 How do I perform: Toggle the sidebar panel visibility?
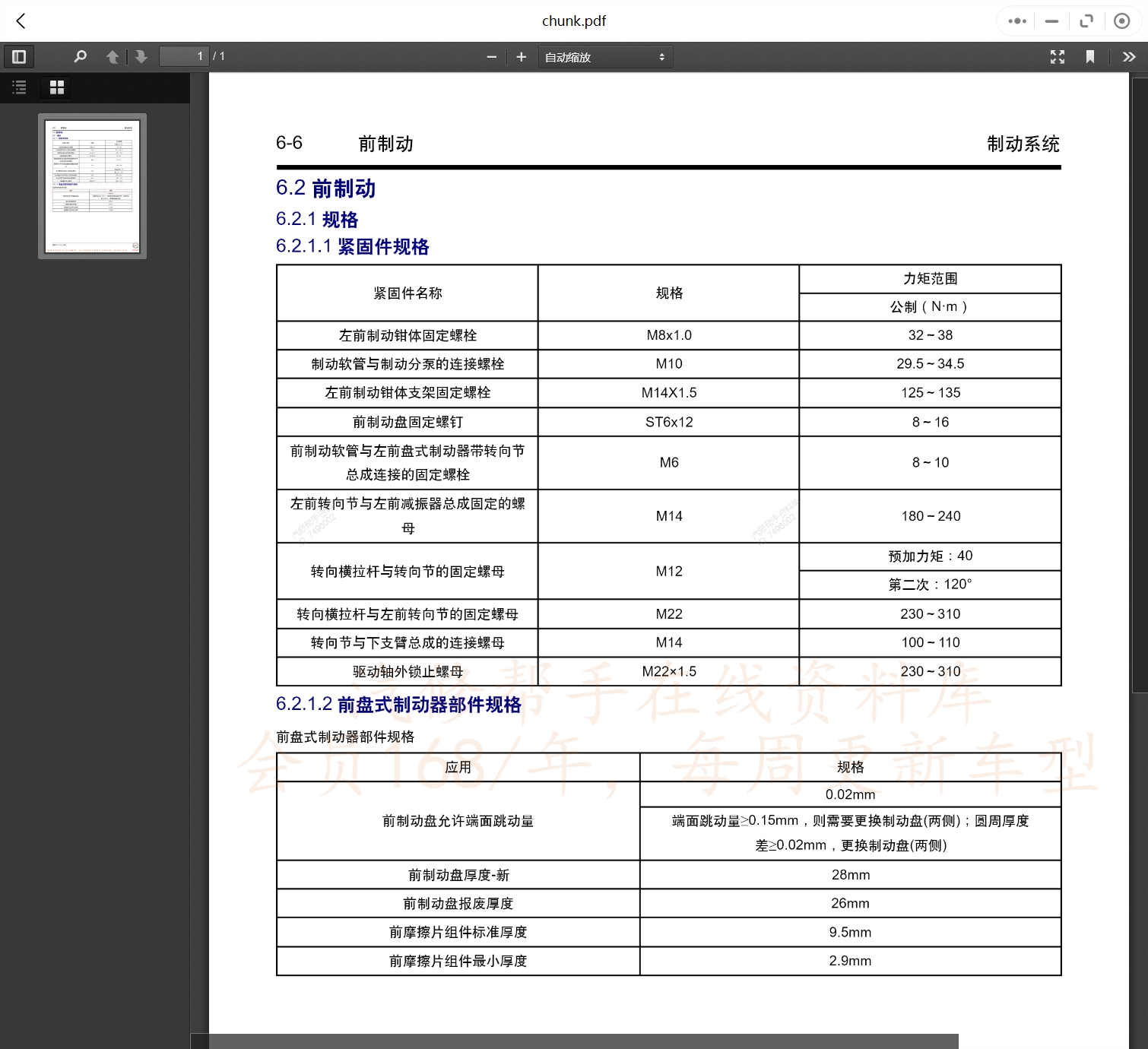tap(19, 56)
